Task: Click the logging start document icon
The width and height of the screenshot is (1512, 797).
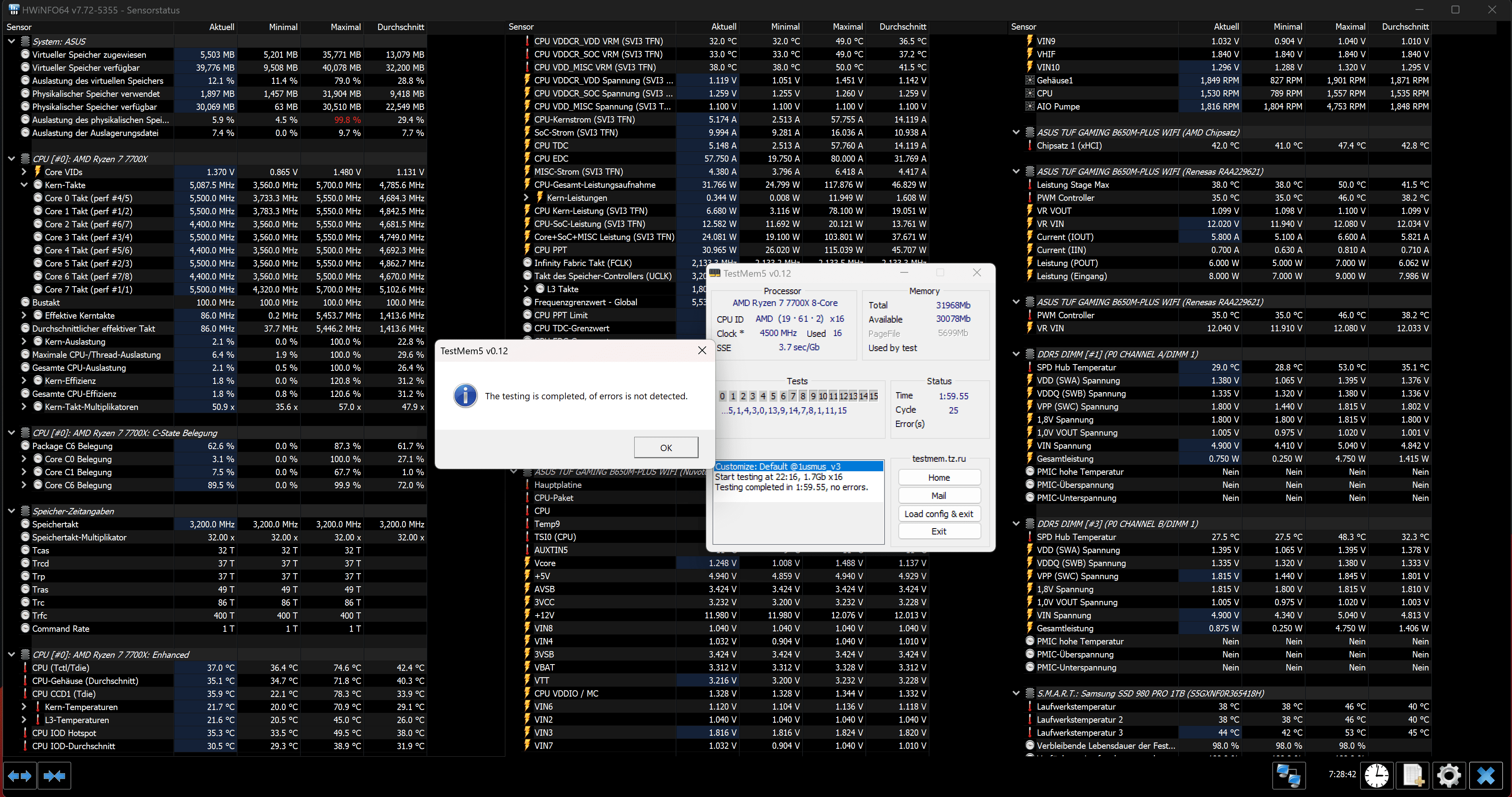Action: (1413, 775)
